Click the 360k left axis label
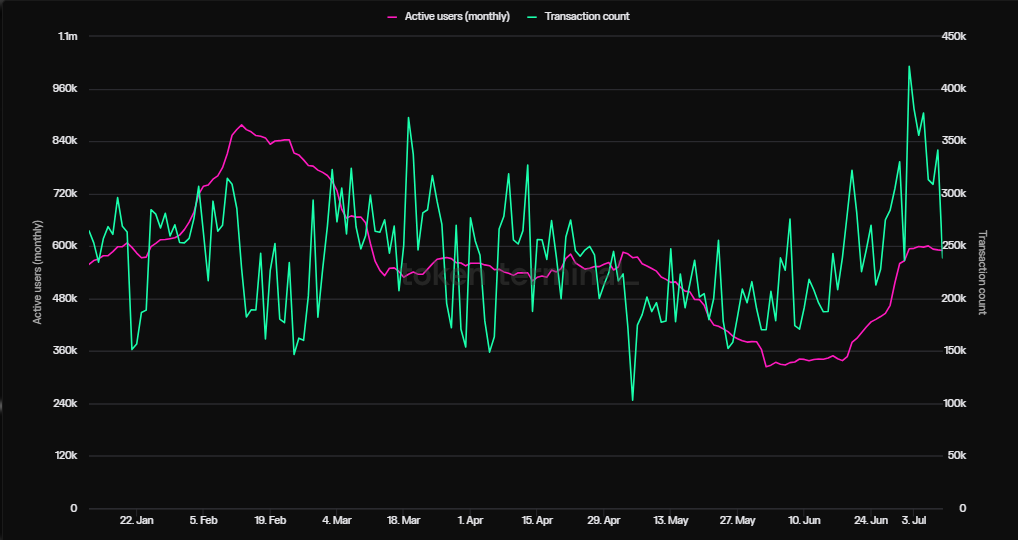This screenshot has width=1018, height=540. [66, 350]
